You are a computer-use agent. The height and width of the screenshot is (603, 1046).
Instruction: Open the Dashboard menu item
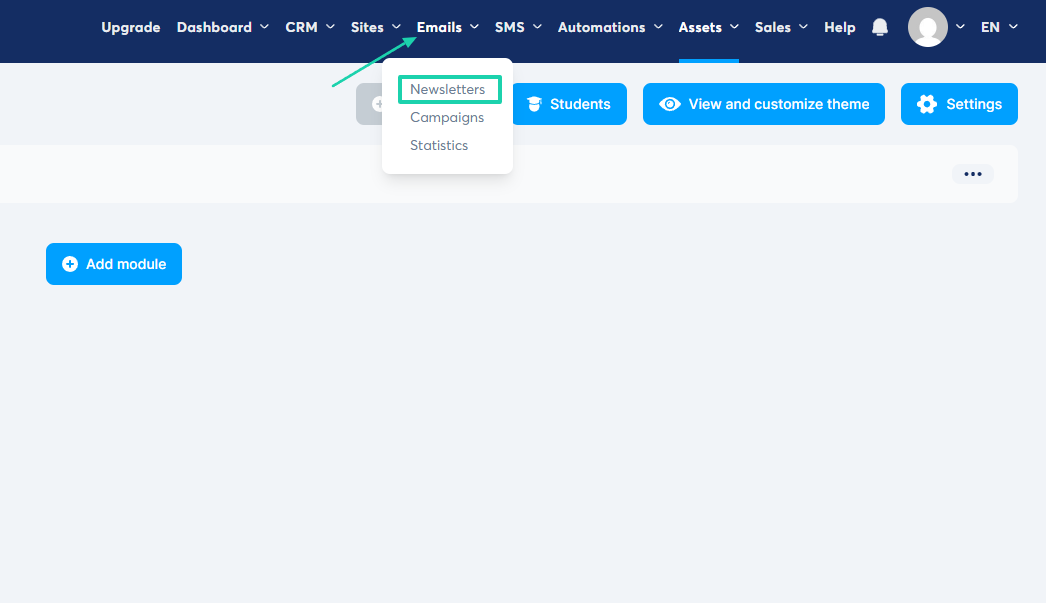click(x=214, y=27)
